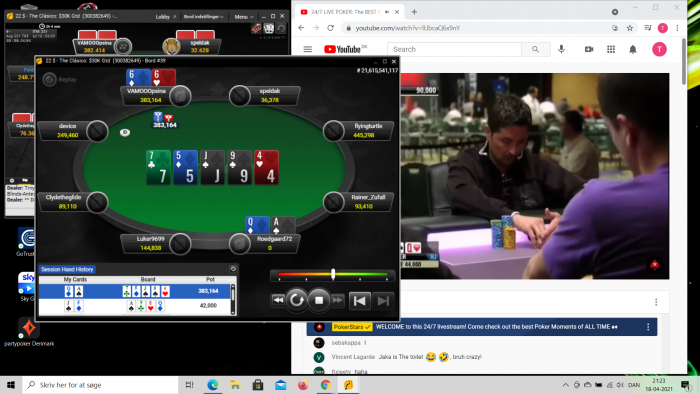This screenshot has height=394, width=700.
Task: Open YouTube notifications bell
Action: point(633,49)
